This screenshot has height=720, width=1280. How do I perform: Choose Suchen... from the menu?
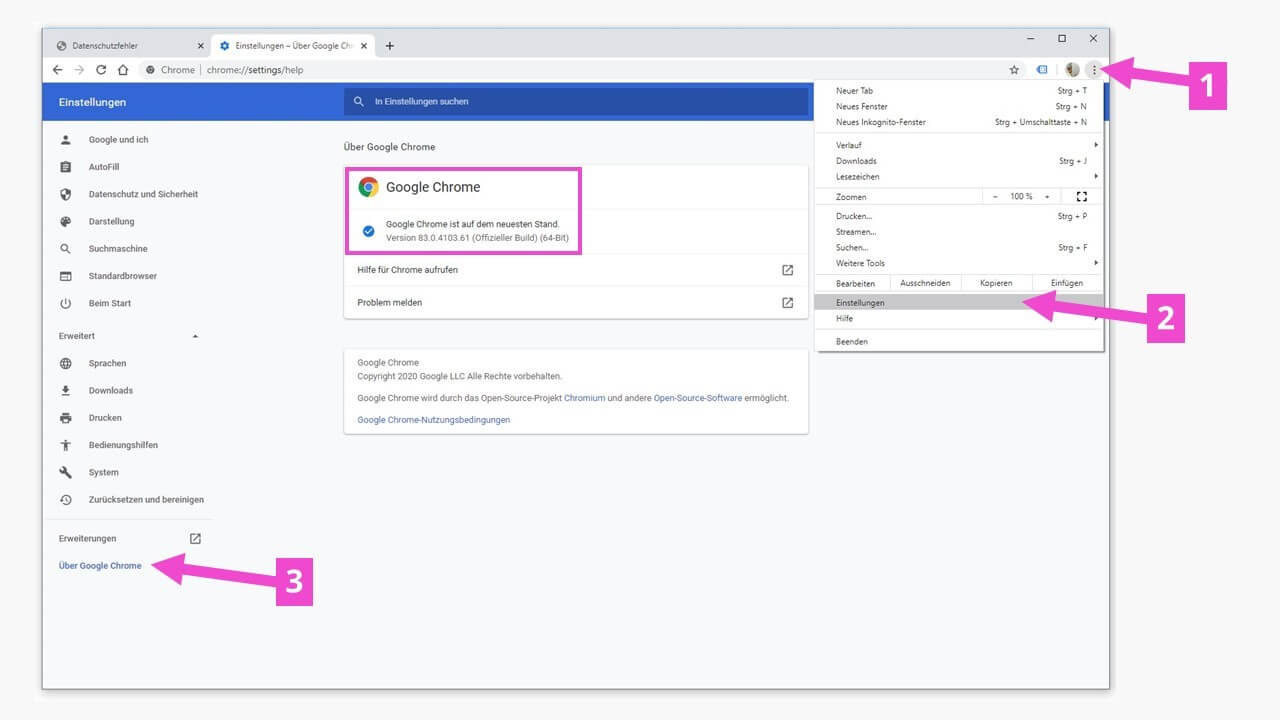pyautogui.click(x=959, y=247)
